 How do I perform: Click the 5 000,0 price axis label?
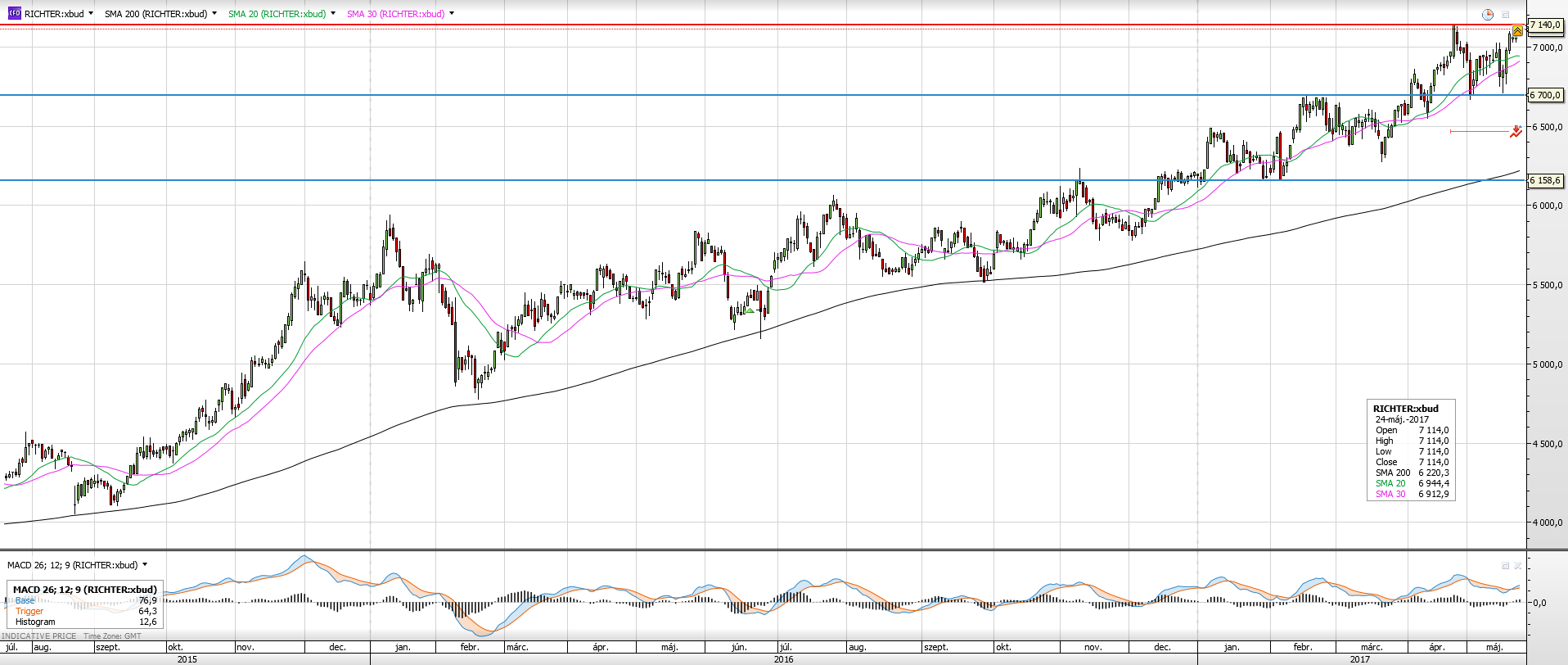pos(1548,364)
